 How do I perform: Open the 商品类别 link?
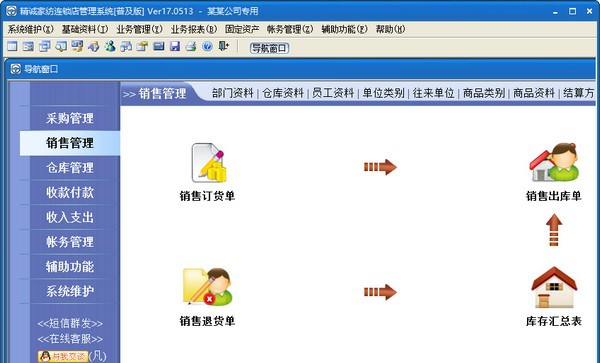484,93
